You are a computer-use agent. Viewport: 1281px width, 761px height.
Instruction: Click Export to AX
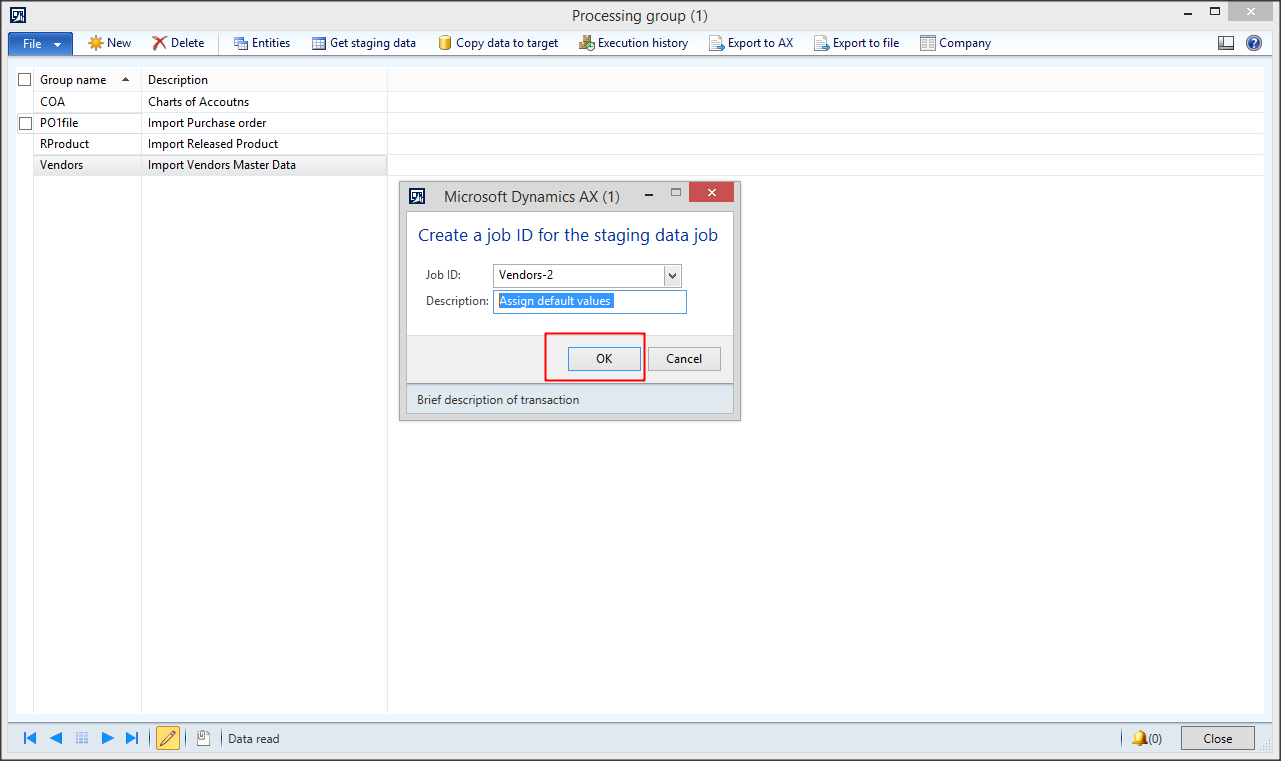pos(751,43)
